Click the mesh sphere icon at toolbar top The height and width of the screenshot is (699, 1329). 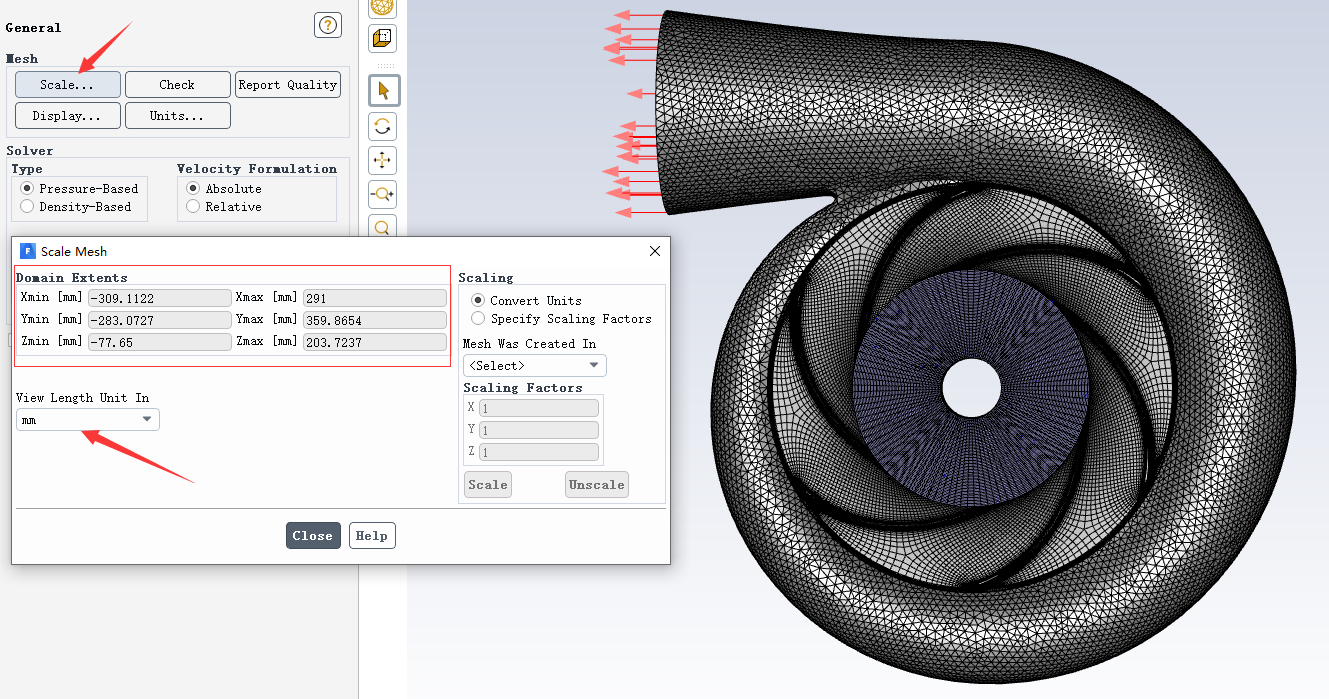click(382, 7)
